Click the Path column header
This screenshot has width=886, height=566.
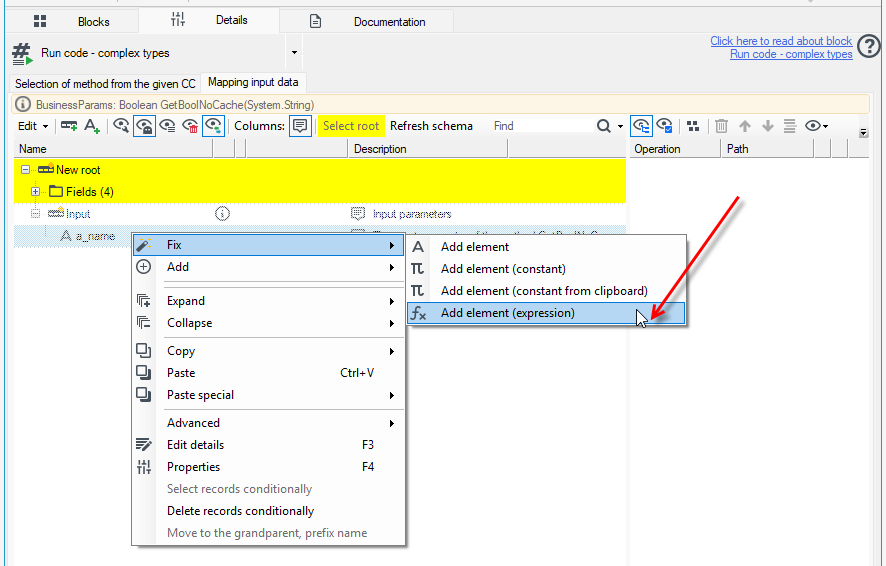767,149
